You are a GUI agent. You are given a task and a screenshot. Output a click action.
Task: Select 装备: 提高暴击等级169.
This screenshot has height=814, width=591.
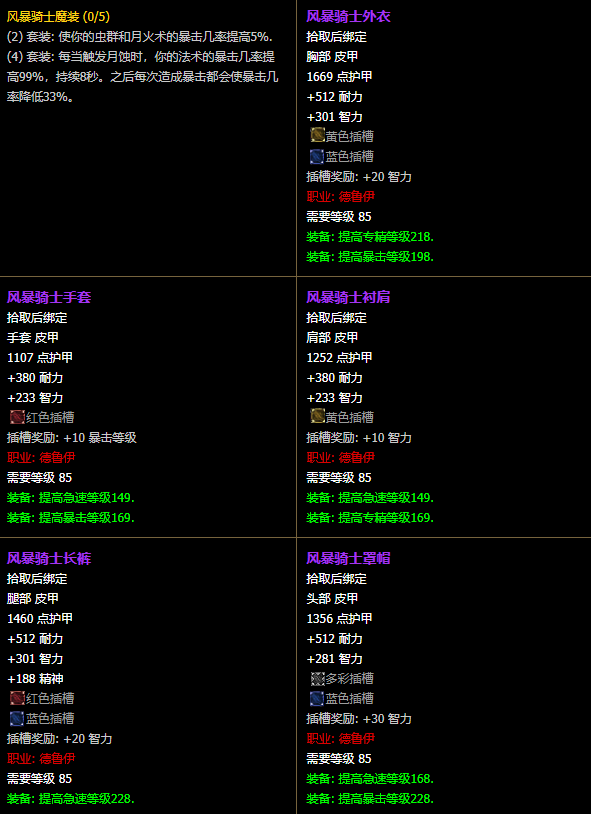[71, 518]
